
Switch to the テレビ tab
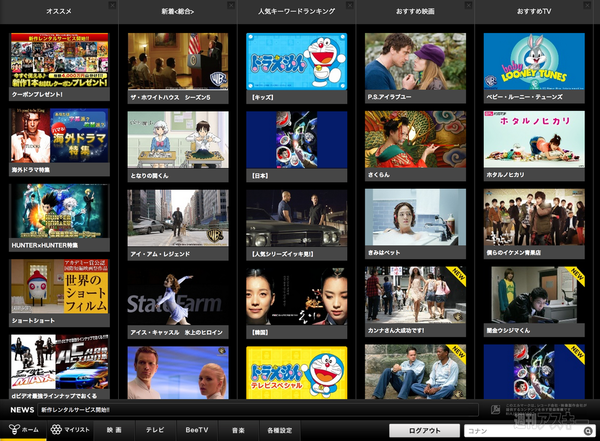(x=155, y=430)
